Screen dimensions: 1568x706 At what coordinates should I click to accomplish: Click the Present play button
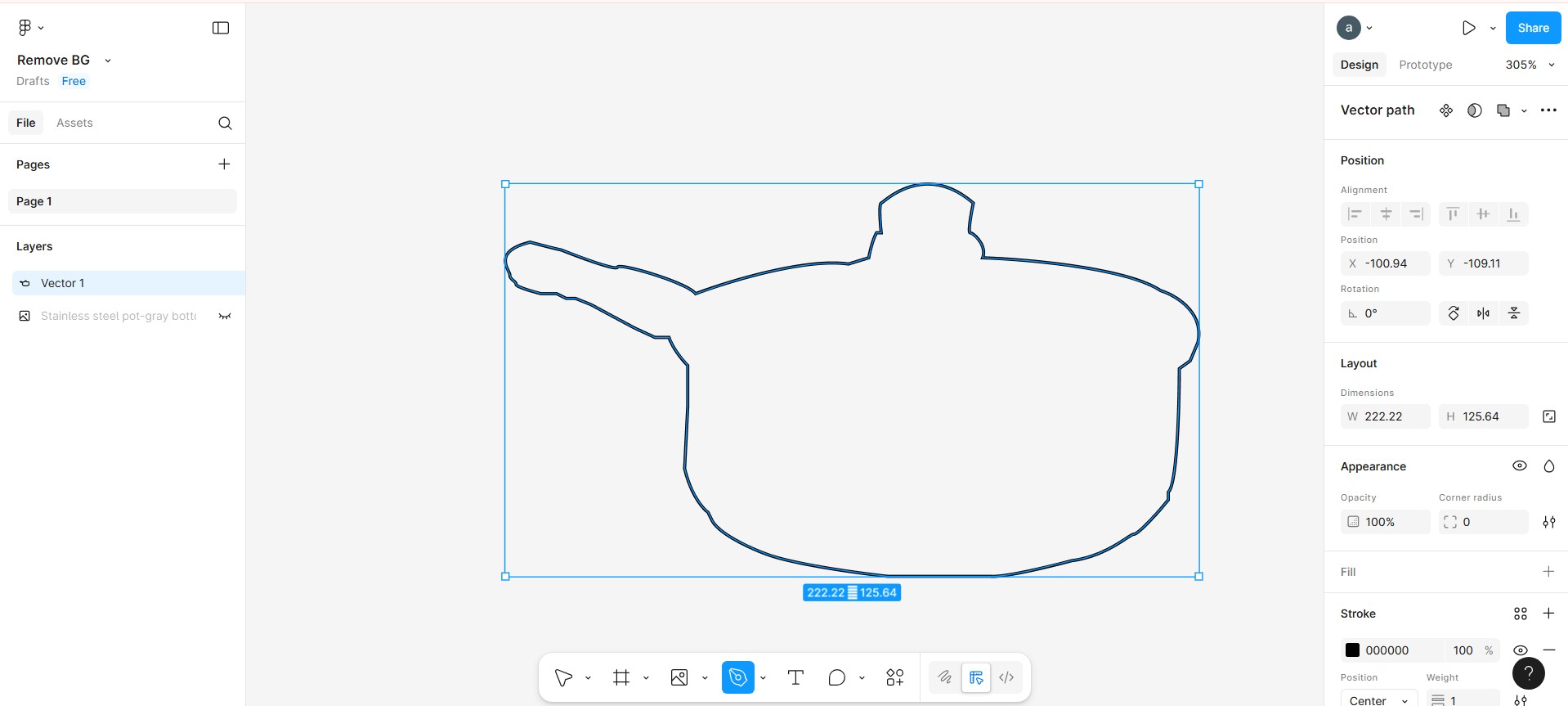point(1469,28)
